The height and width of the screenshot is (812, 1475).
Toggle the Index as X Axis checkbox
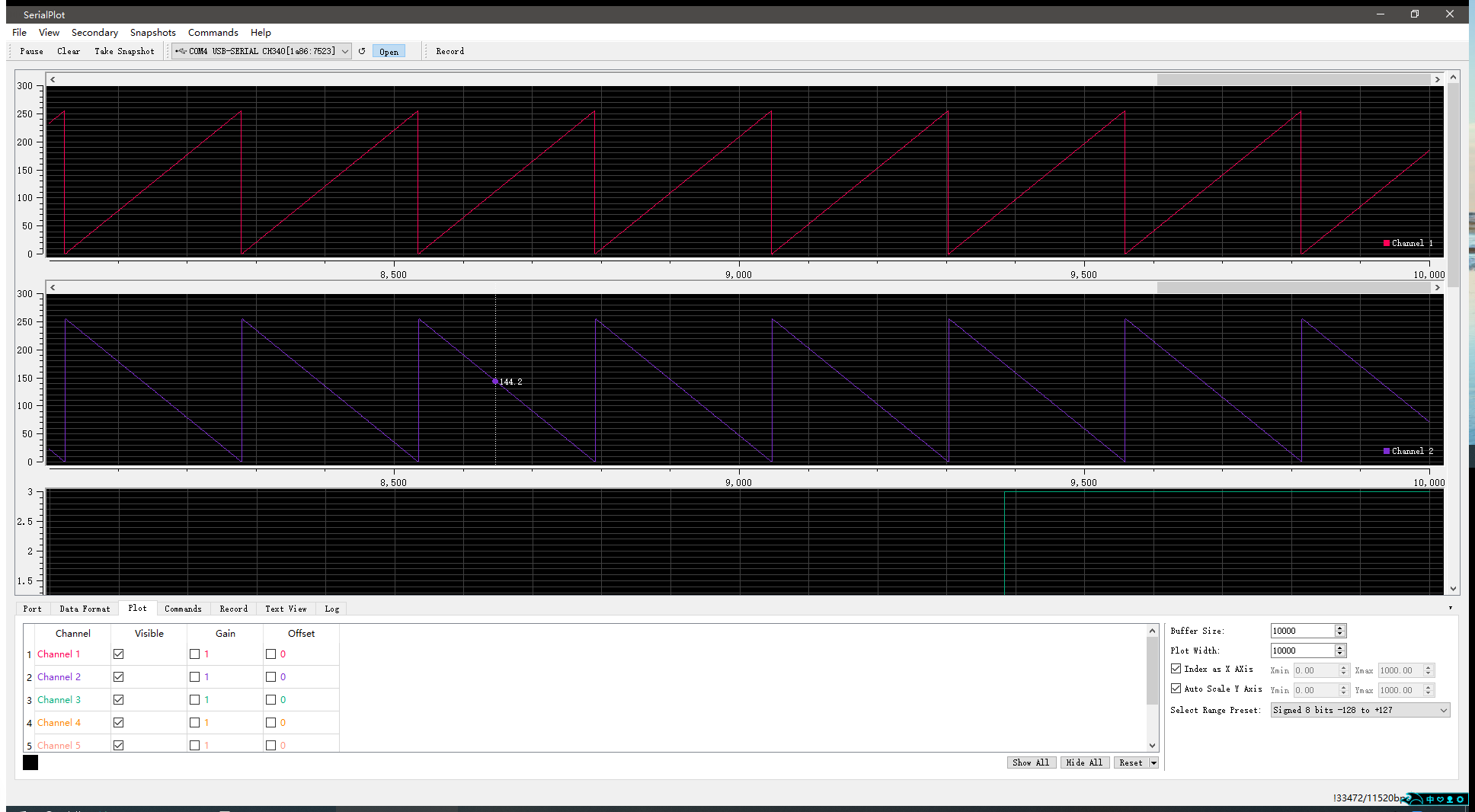click(x=1176, y=669)
